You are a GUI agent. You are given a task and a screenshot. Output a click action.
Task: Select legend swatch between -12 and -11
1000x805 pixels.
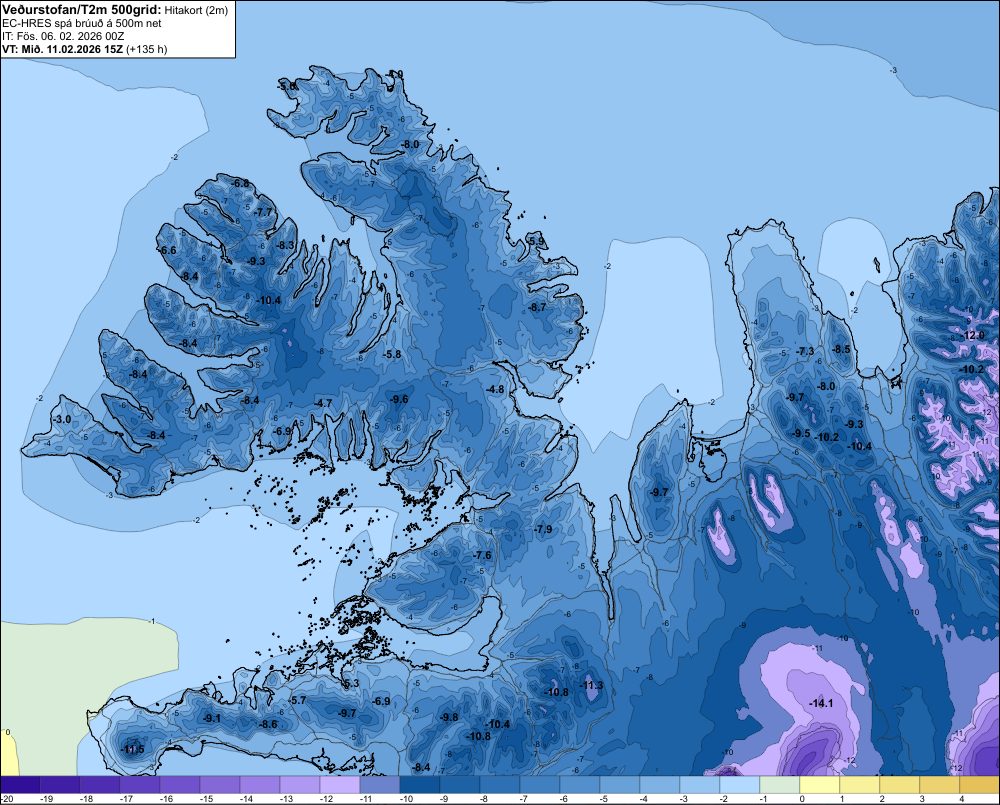pos(340,784)
